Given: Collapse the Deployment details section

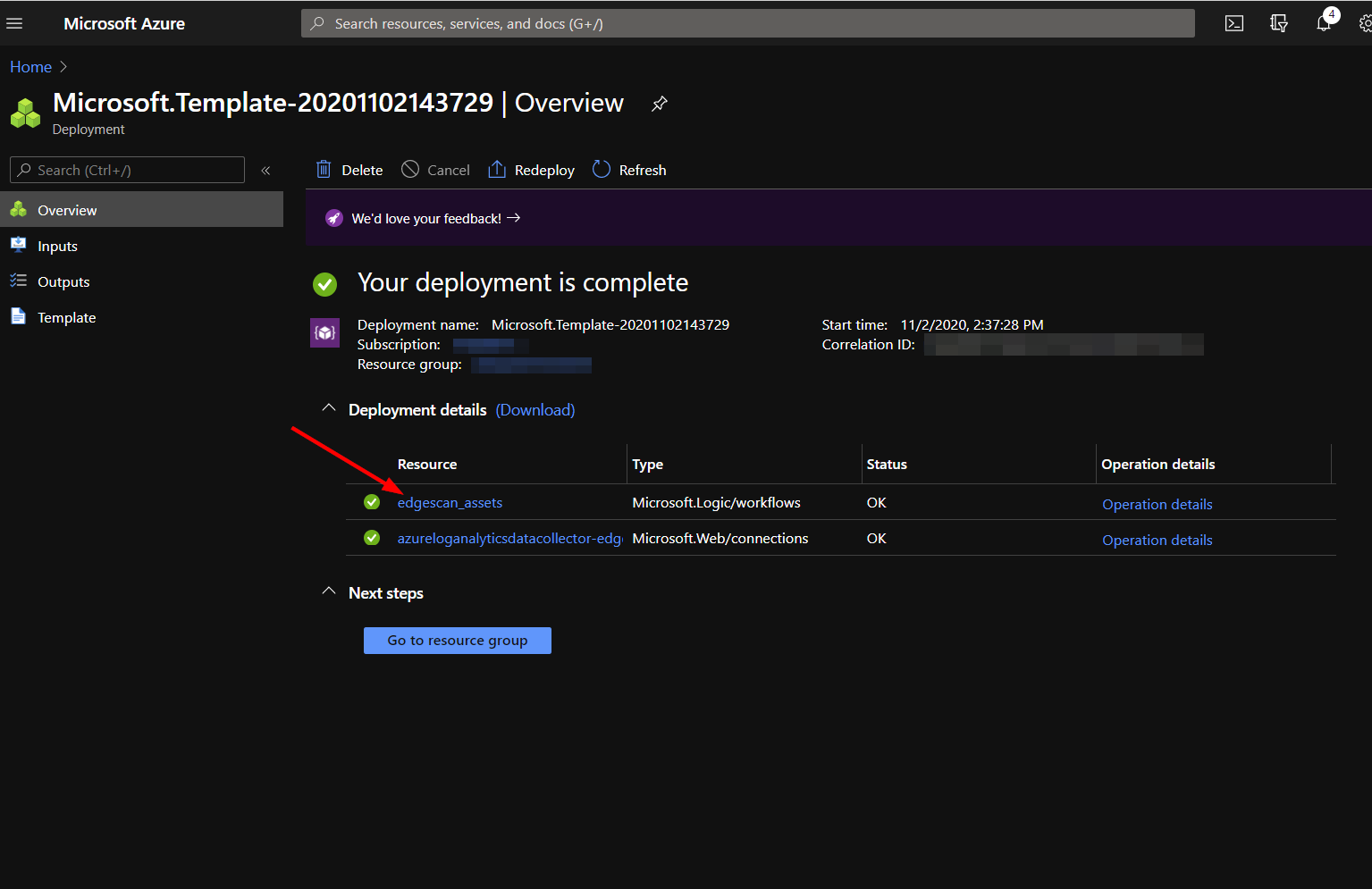Looking at the screenshot, I should pos(328,408).
